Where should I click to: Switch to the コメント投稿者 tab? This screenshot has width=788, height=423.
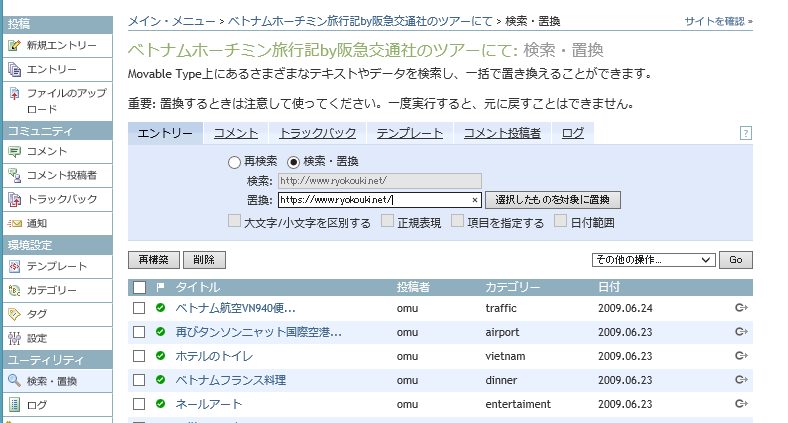point(502,133)
